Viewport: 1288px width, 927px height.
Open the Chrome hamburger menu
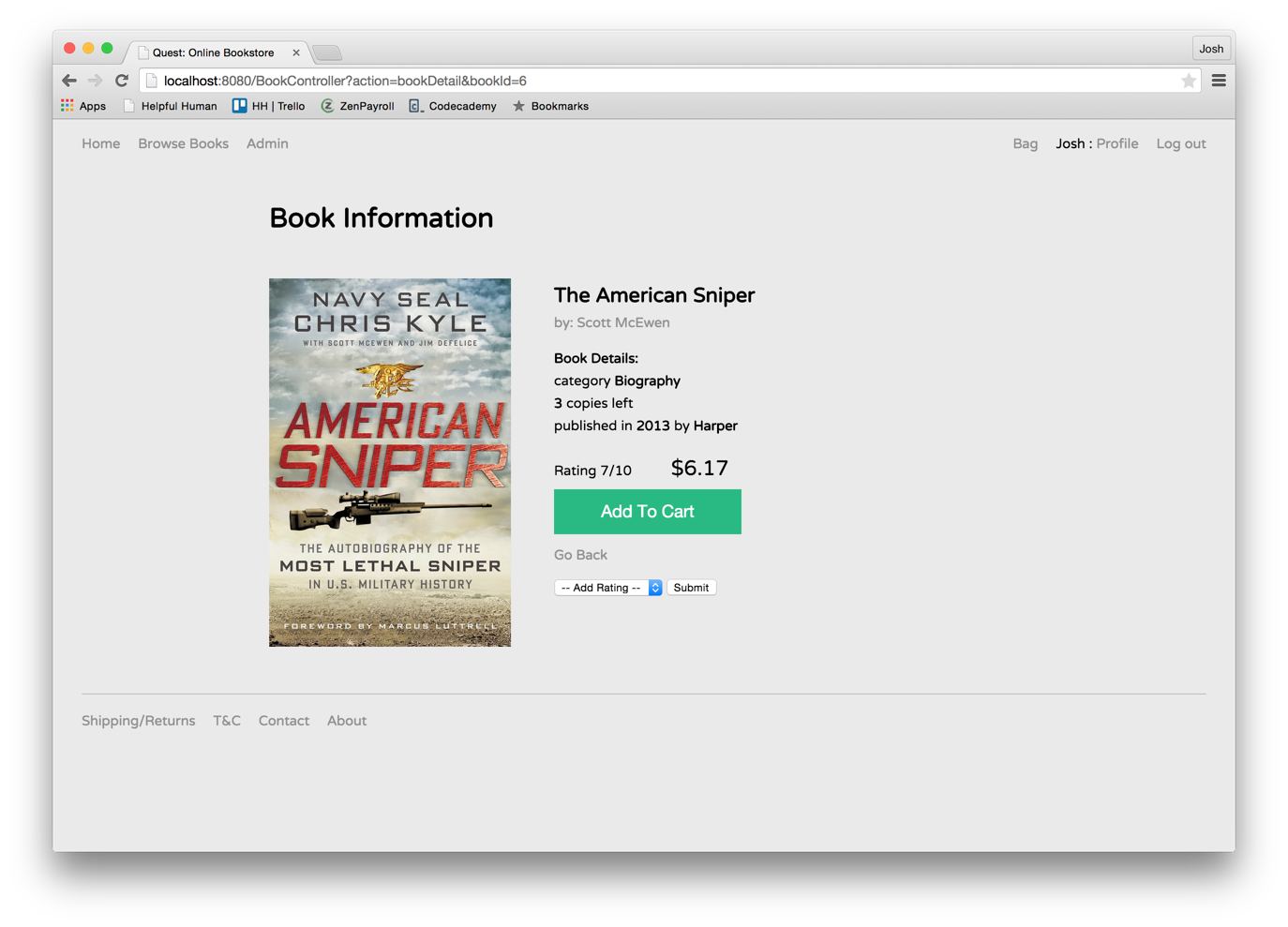coord(1219,81)
